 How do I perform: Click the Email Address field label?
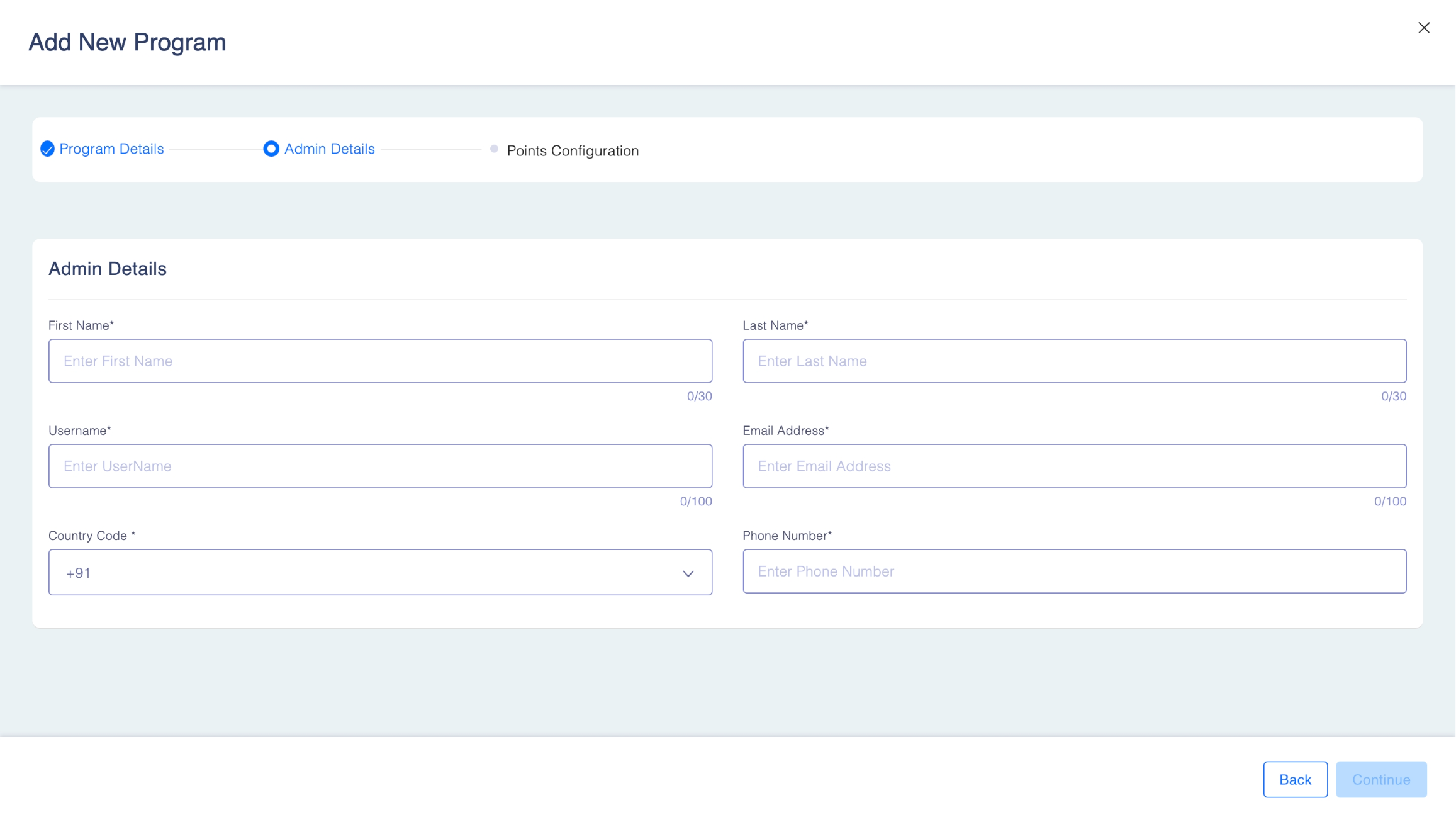(785, 431)
